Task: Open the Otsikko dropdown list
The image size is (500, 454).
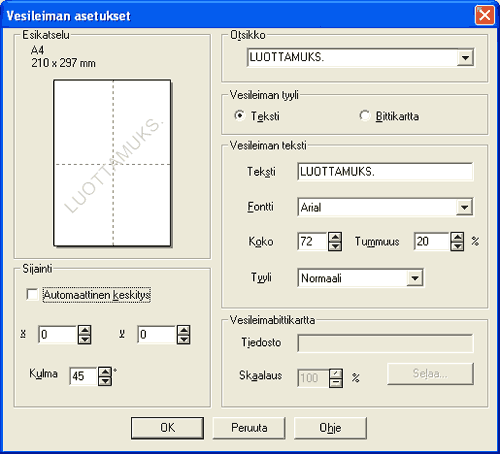Action: (465, 58)
